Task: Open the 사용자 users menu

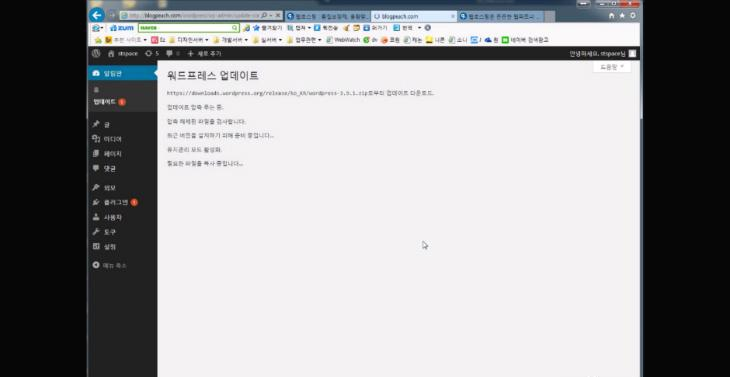Action: click(x=122, y=217)
